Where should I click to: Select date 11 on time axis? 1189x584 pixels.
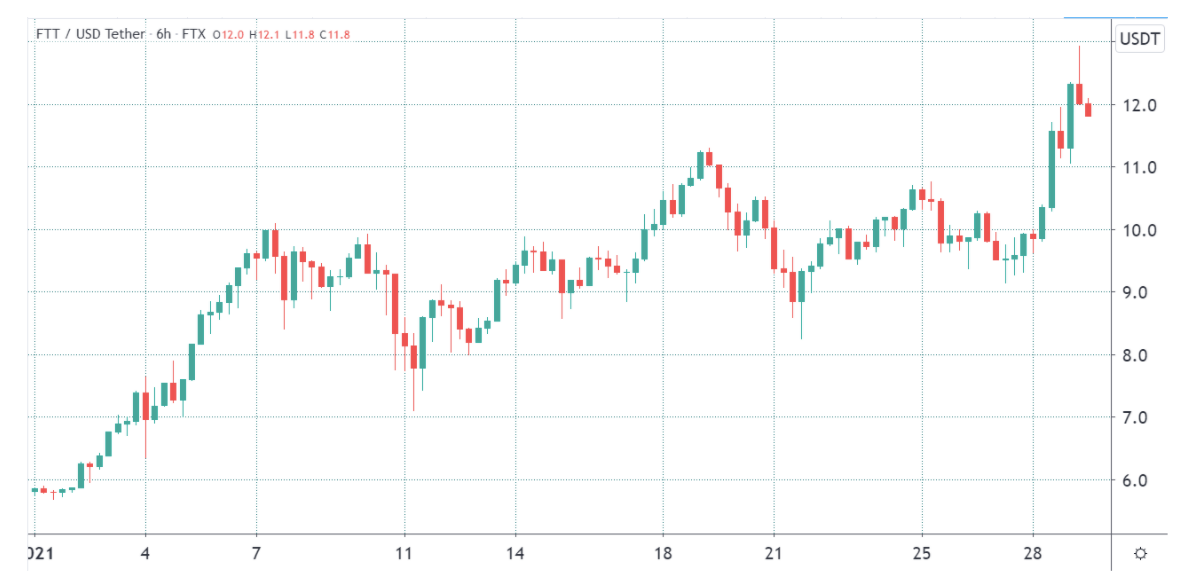click(404, 554)
